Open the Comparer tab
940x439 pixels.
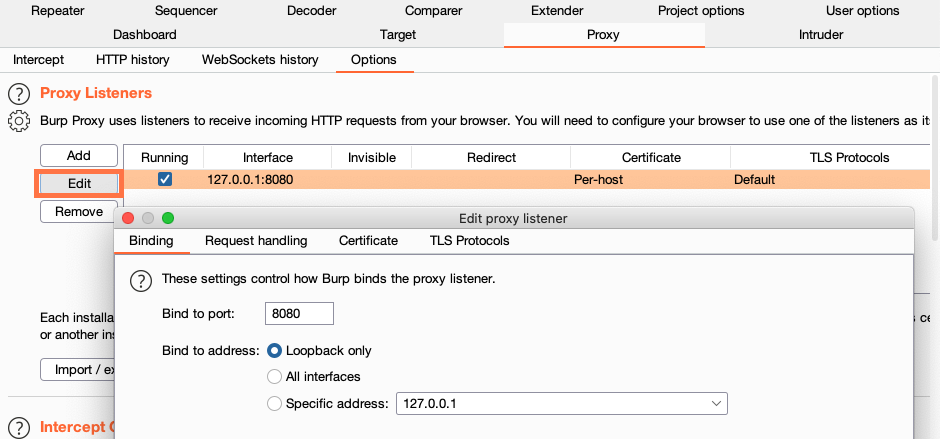coord(433,11)
